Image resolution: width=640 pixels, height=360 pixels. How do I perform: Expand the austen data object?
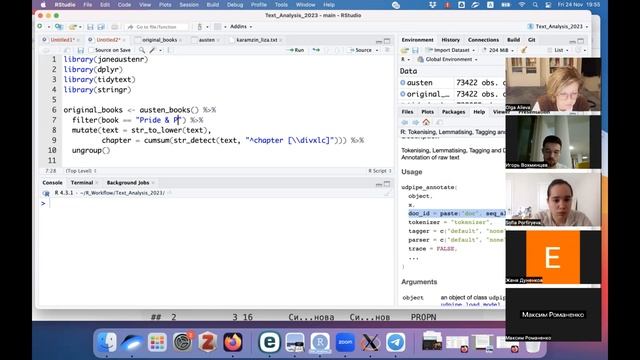click(403, 82)
